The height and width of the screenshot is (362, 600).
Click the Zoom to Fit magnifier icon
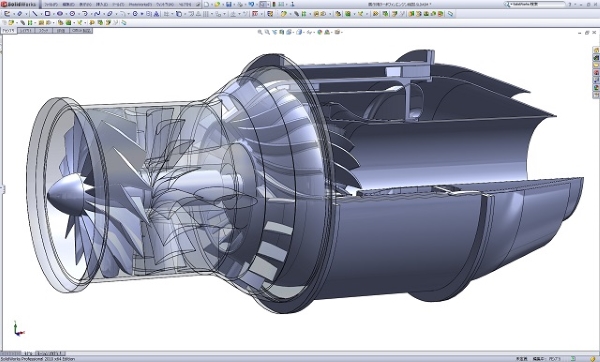(260, 33)
